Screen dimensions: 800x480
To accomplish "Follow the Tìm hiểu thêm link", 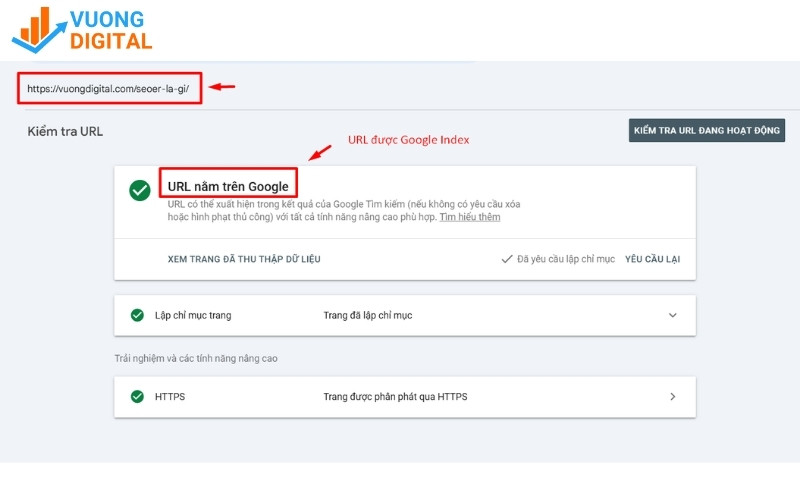I will pos(470,217).
